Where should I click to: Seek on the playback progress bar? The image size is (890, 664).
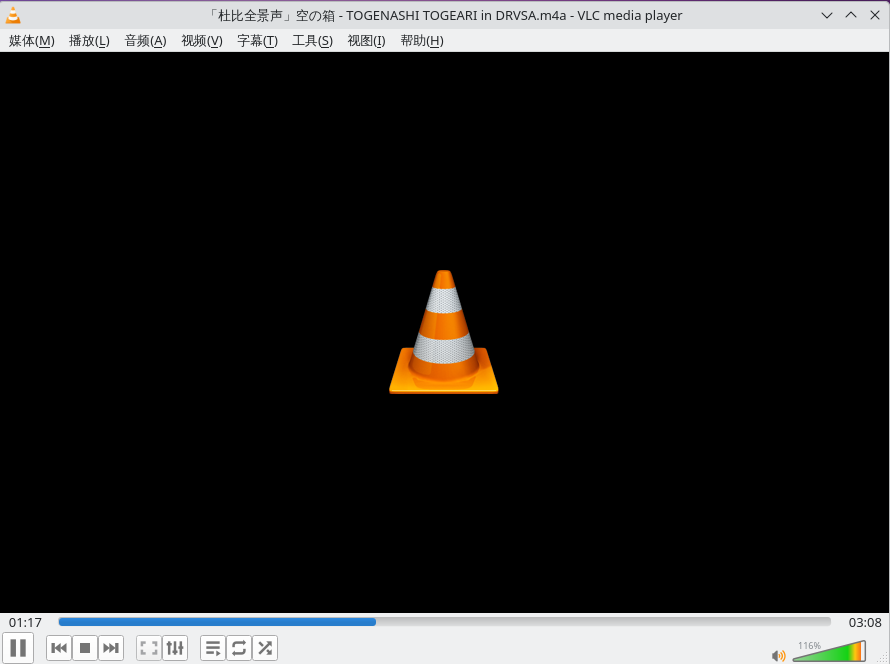click(444, 622)
